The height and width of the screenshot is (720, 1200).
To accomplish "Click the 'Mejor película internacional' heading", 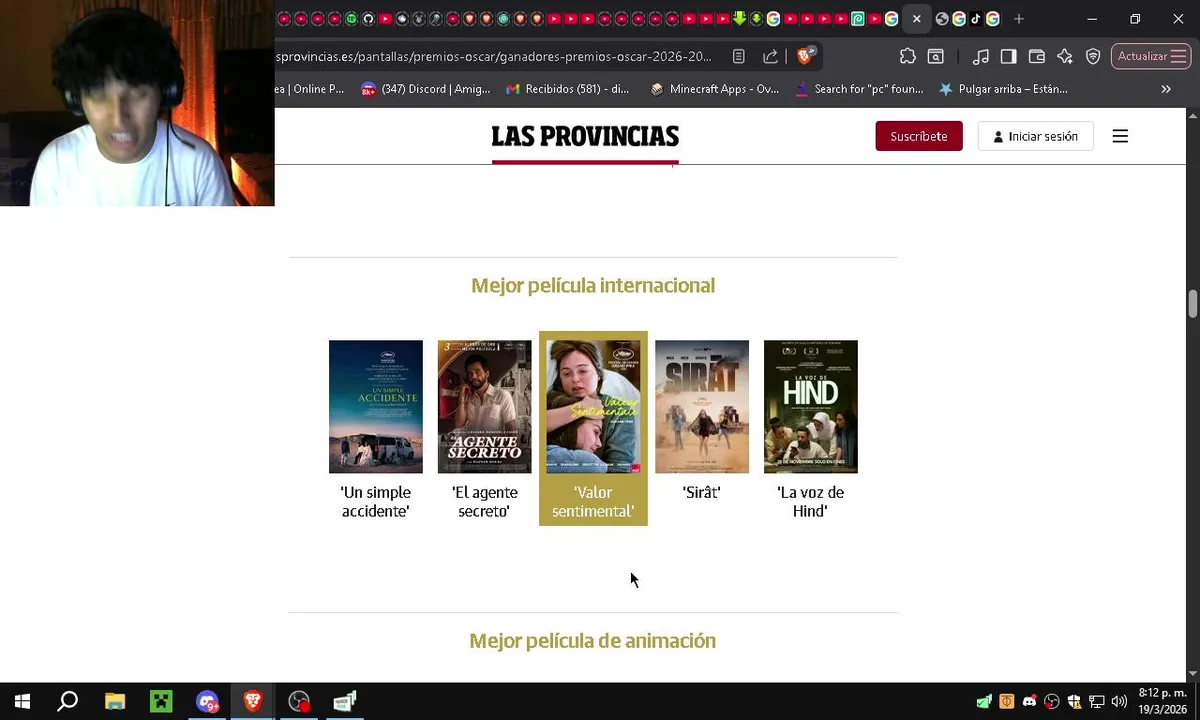I will [x=593, y=286].
